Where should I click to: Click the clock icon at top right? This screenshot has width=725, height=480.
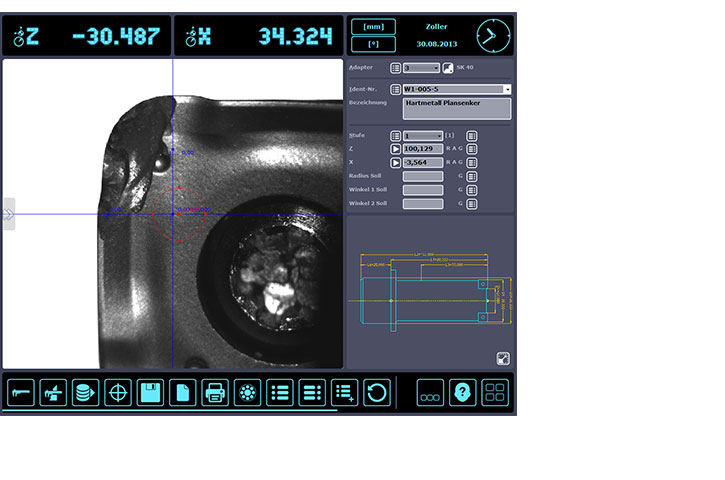coord(492,35)
